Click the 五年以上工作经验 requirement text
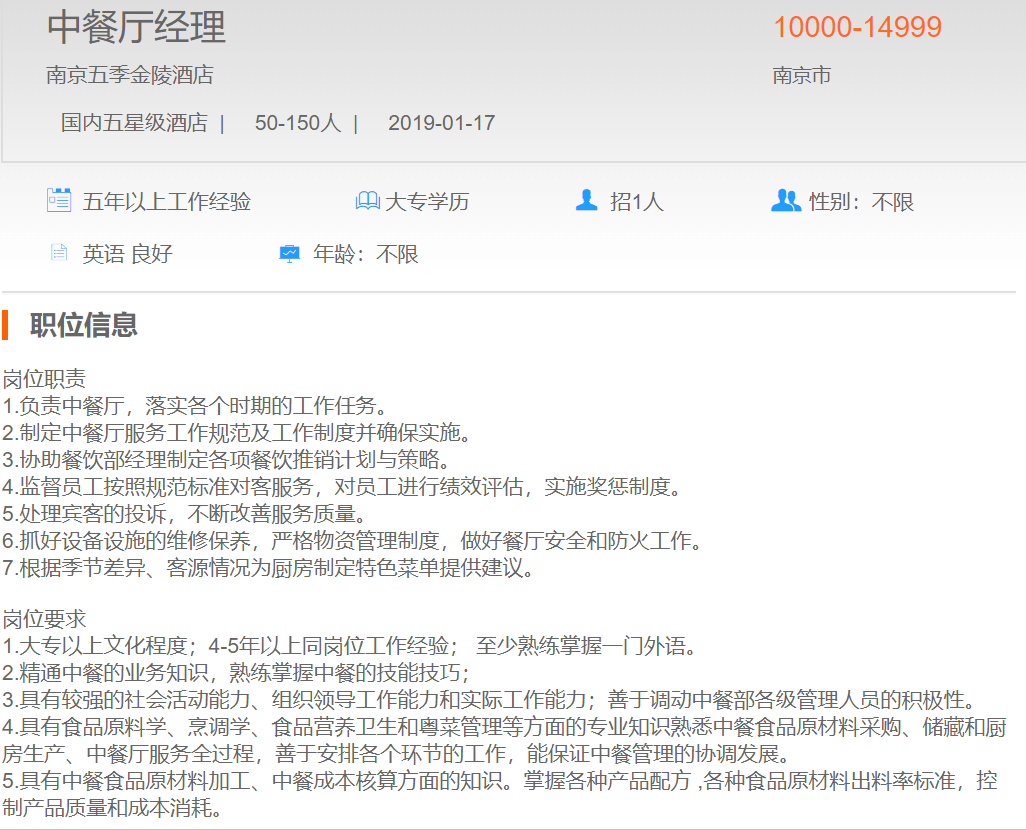Screen dimensions: 1026x830 pyautogui.click(x=166, y=202)
